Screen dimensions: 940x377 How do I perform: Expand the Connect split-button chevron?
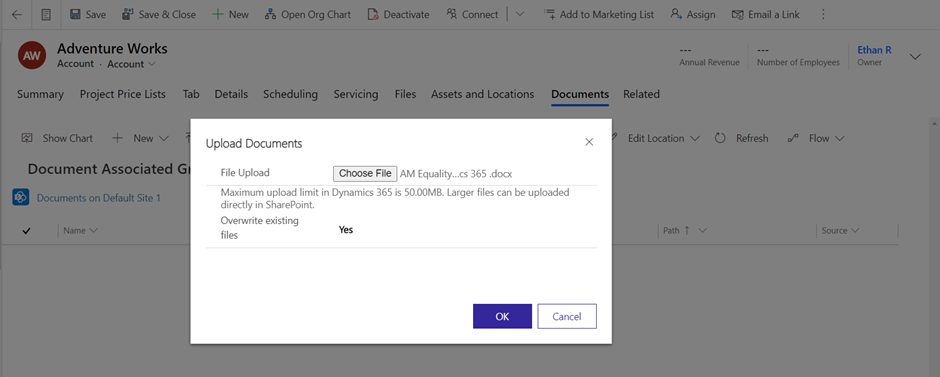(520, 14)
